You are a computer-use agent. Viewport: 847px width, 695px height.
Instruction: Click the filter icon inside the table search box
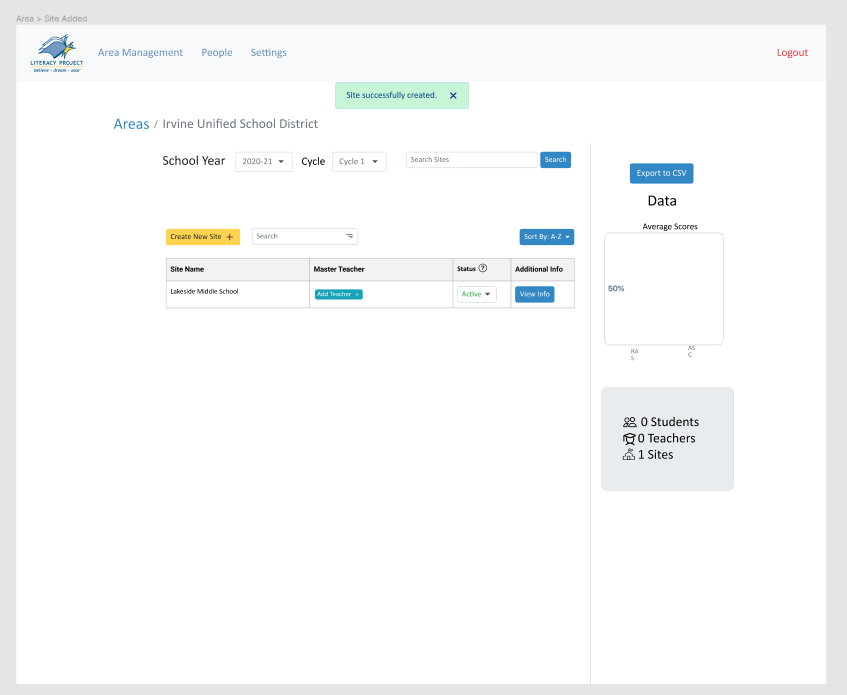349,235
